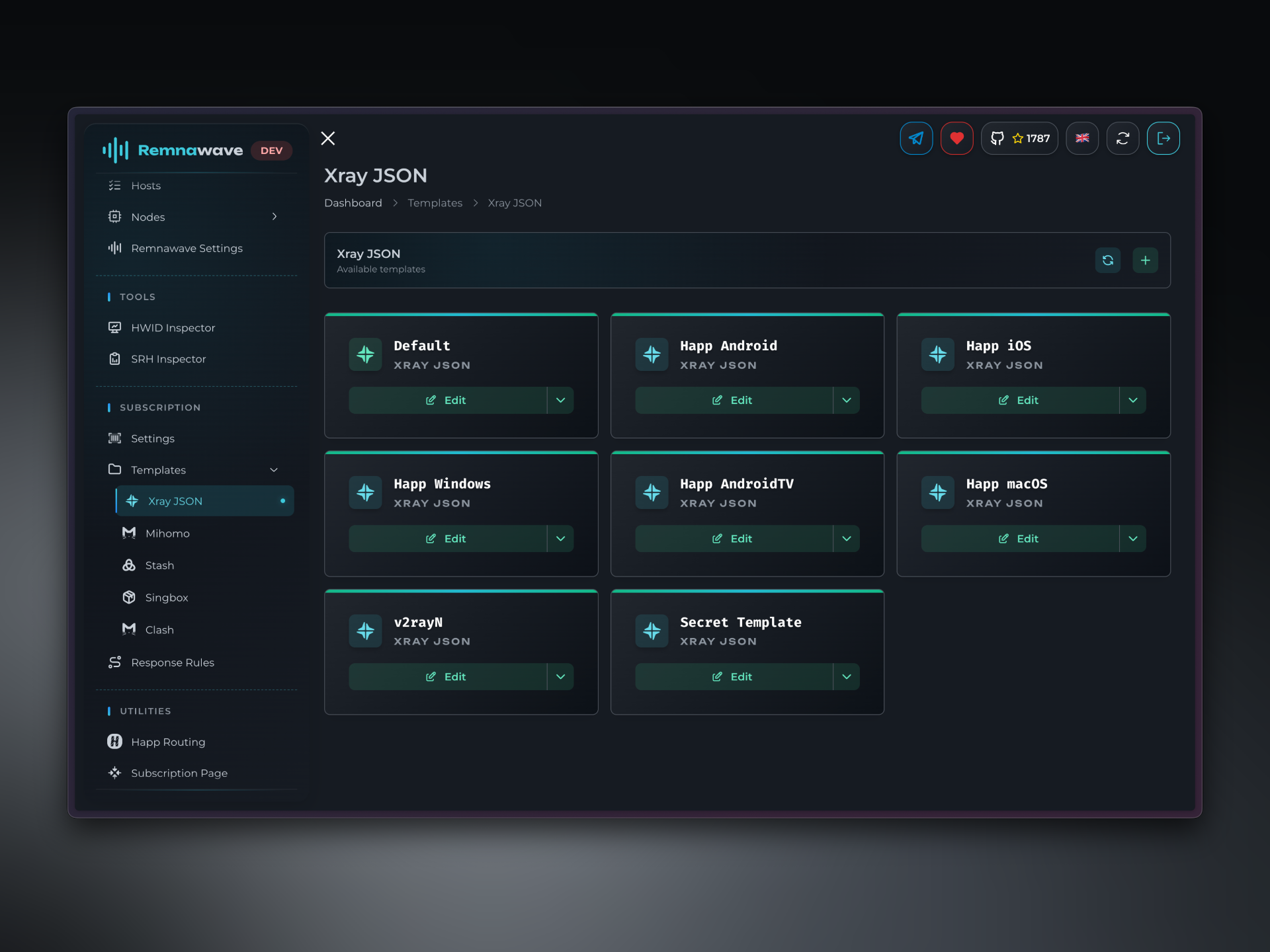
Task: Change language using the flag icon
Action: (x=1082, y=138)
